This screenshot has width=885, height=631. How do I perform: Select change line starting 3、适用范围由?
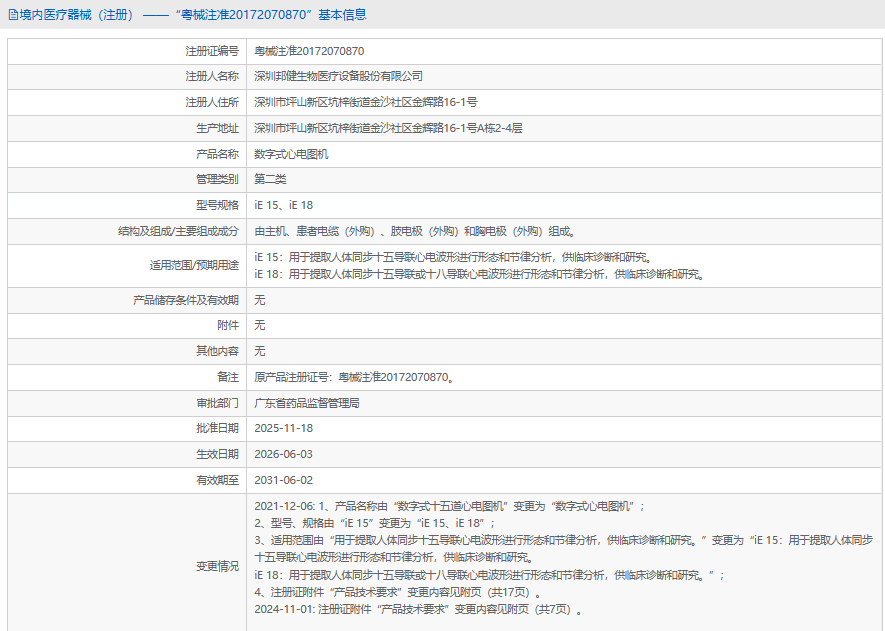click(x=564, y=549)
